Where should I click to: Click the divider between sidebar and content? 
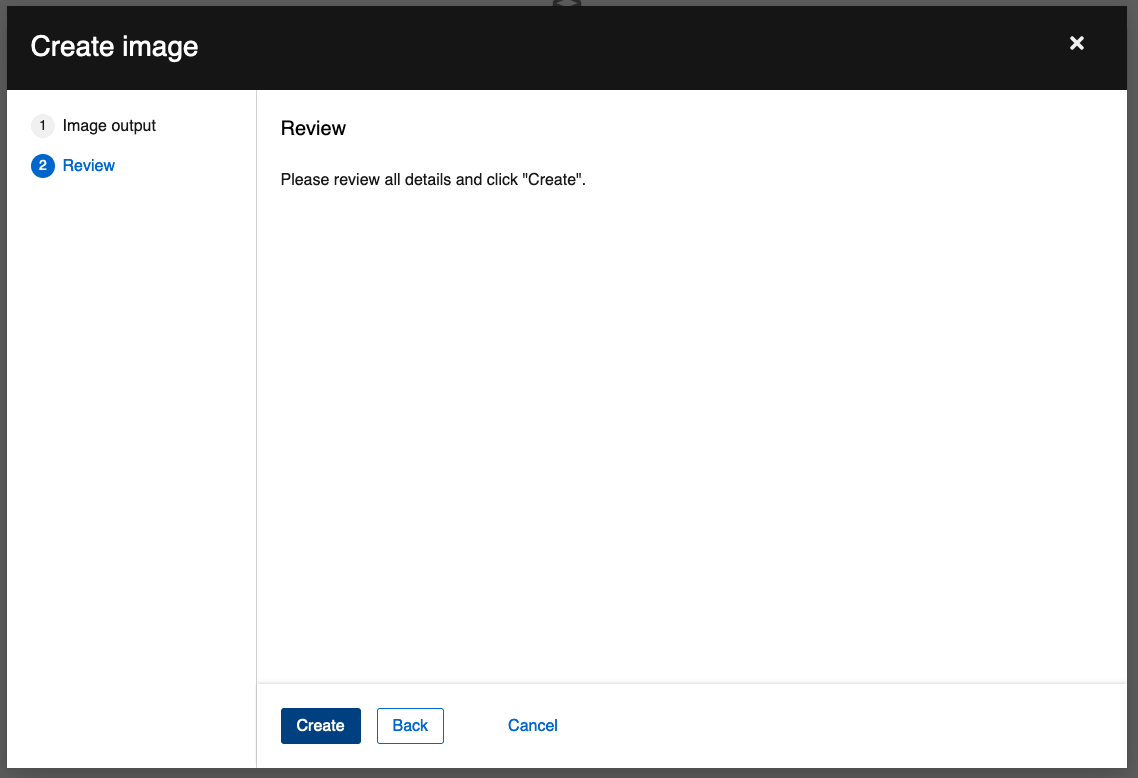coord(257,400)
